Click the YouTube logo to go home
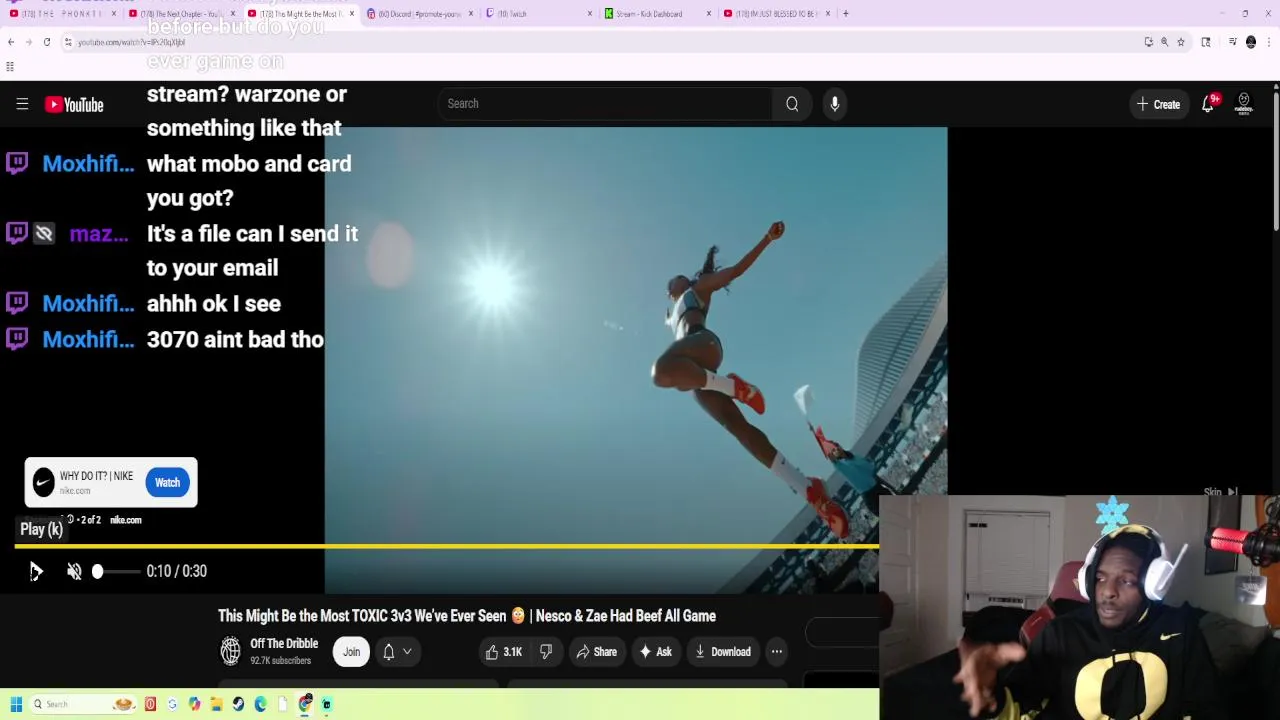 pyautogui.click(x=74, y=104)
